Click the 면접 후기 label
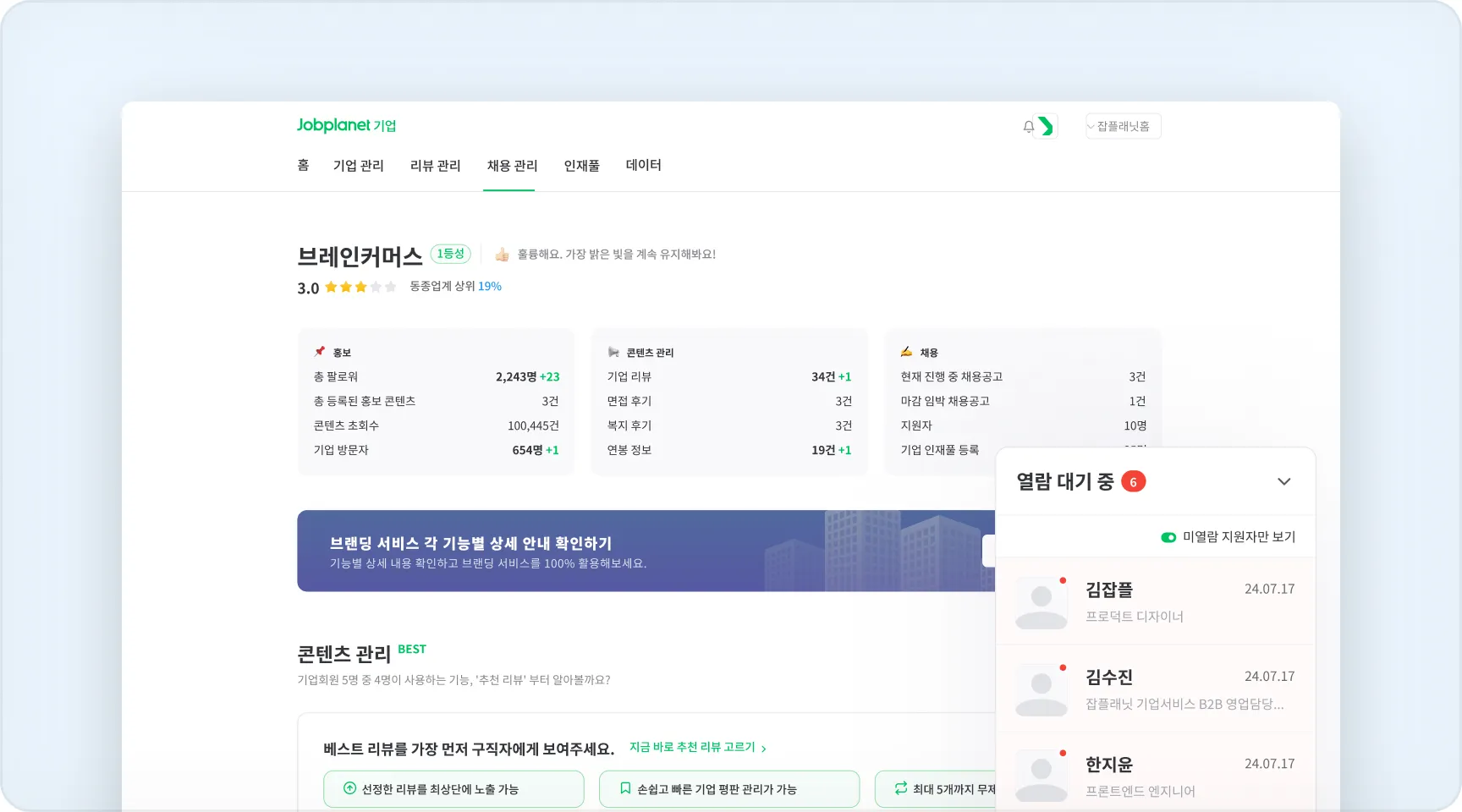The image size is (1462, 812). point(629,402)
